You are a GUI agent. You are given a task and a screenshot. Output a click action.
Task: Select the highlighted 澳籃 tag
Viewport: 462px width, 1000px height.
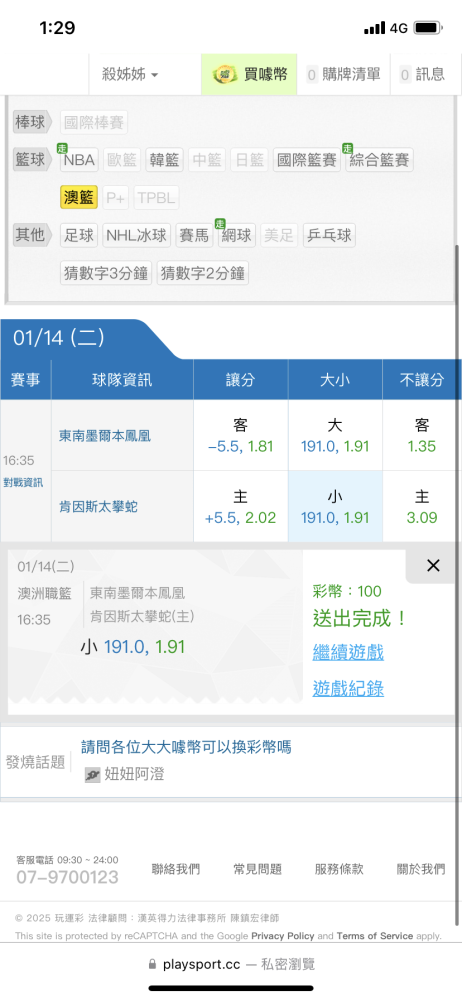79,198
